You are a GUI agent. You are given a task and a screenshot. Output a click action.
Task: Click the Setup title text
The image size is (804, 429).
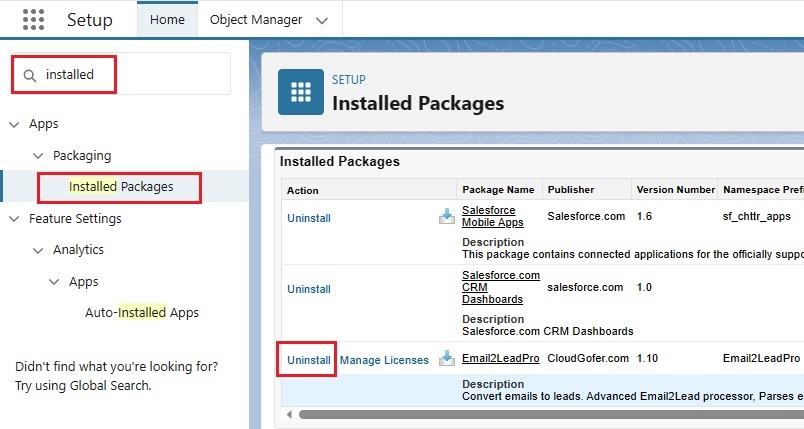pos(90,19)
